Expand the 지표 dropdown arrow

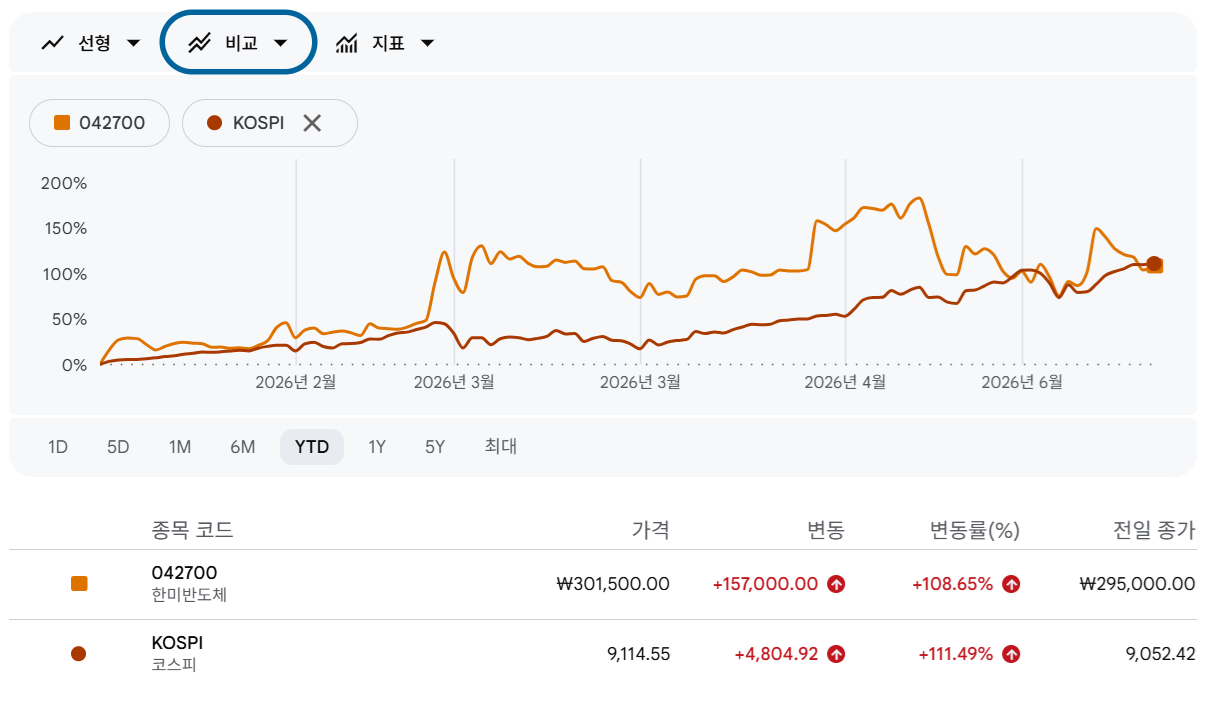(427, 43)
